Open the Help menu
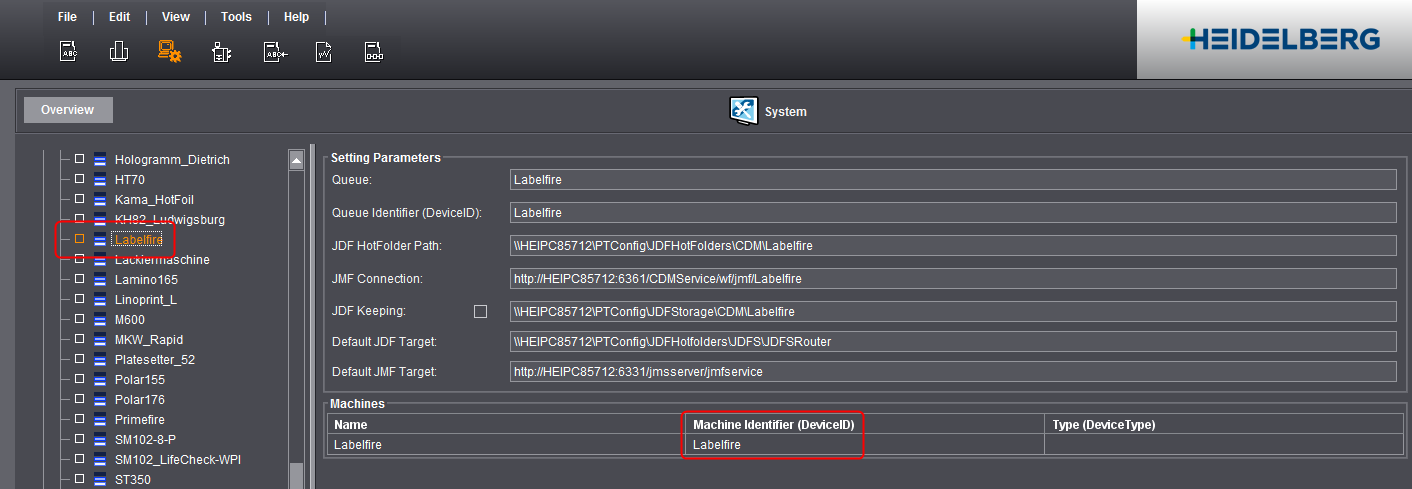Image resolution: width=1412 pixels, height=489 pixels. point(296,17)
